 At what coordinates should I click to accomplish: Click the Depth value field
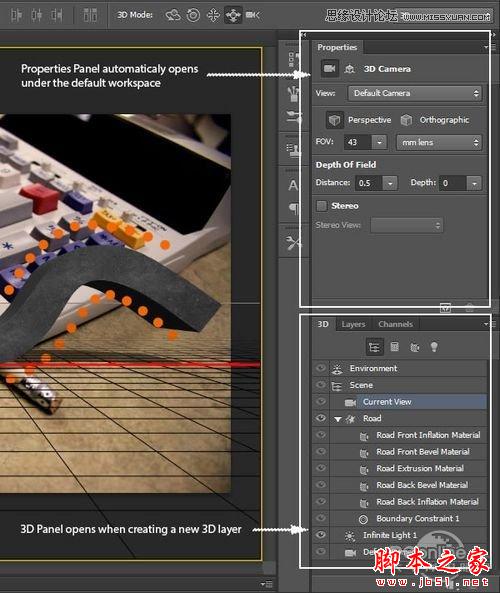453,183
